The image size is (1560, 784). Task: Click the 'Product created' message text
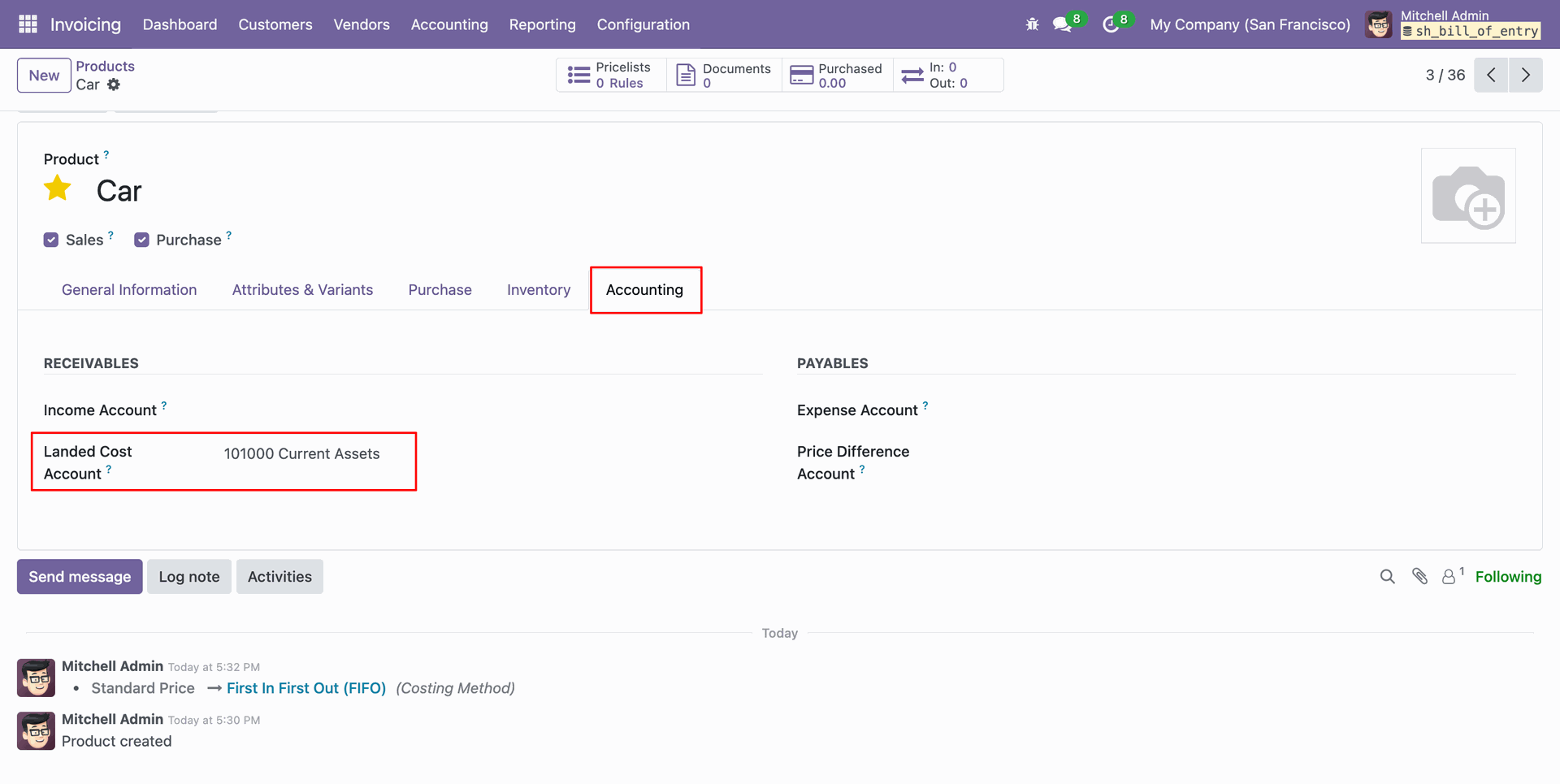(117, 741)
